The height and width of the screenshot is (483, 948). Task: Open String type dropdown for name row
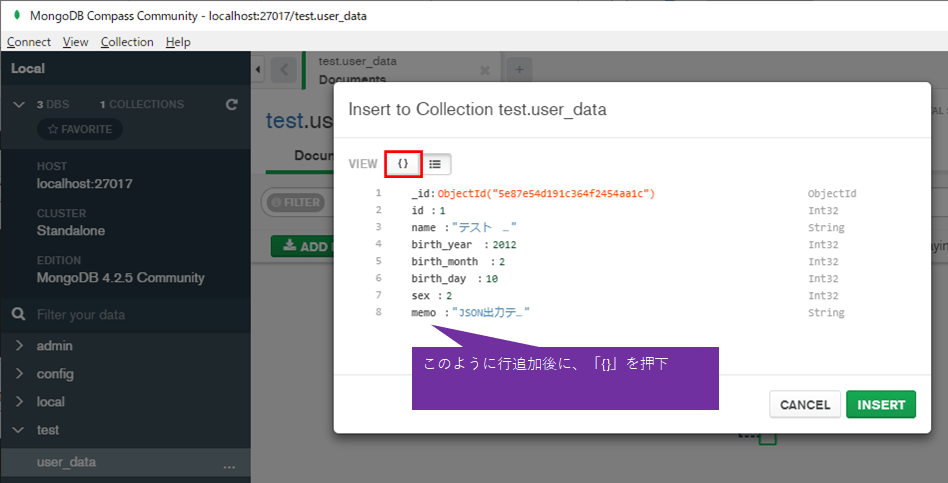(x=826, y=228)
